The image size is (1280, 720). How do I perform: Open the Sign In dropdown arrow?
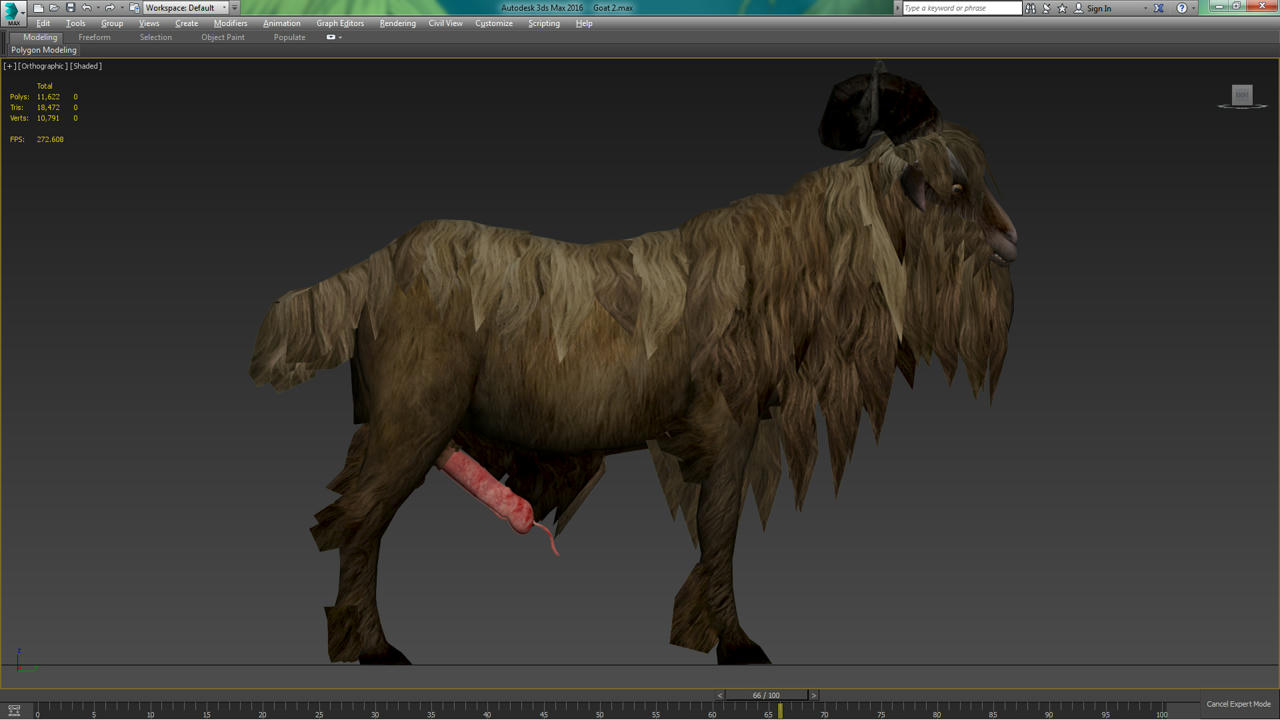[1146, 8]
